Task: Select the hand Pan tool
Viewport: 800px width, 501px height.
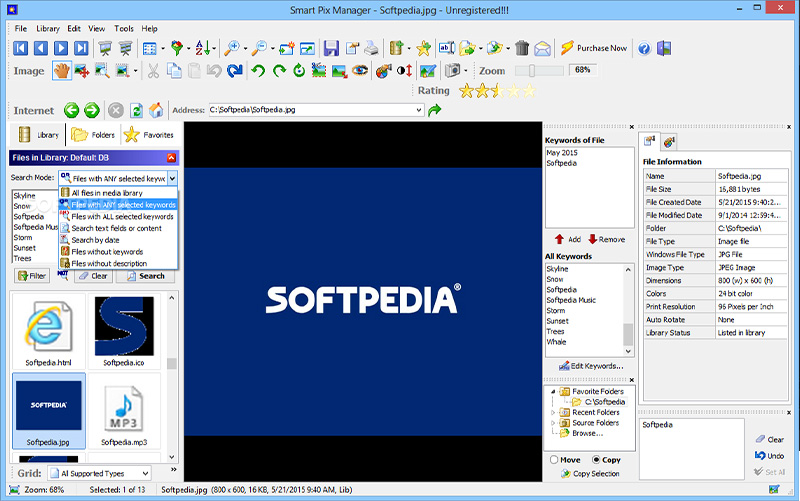Action: pos(62,71)
